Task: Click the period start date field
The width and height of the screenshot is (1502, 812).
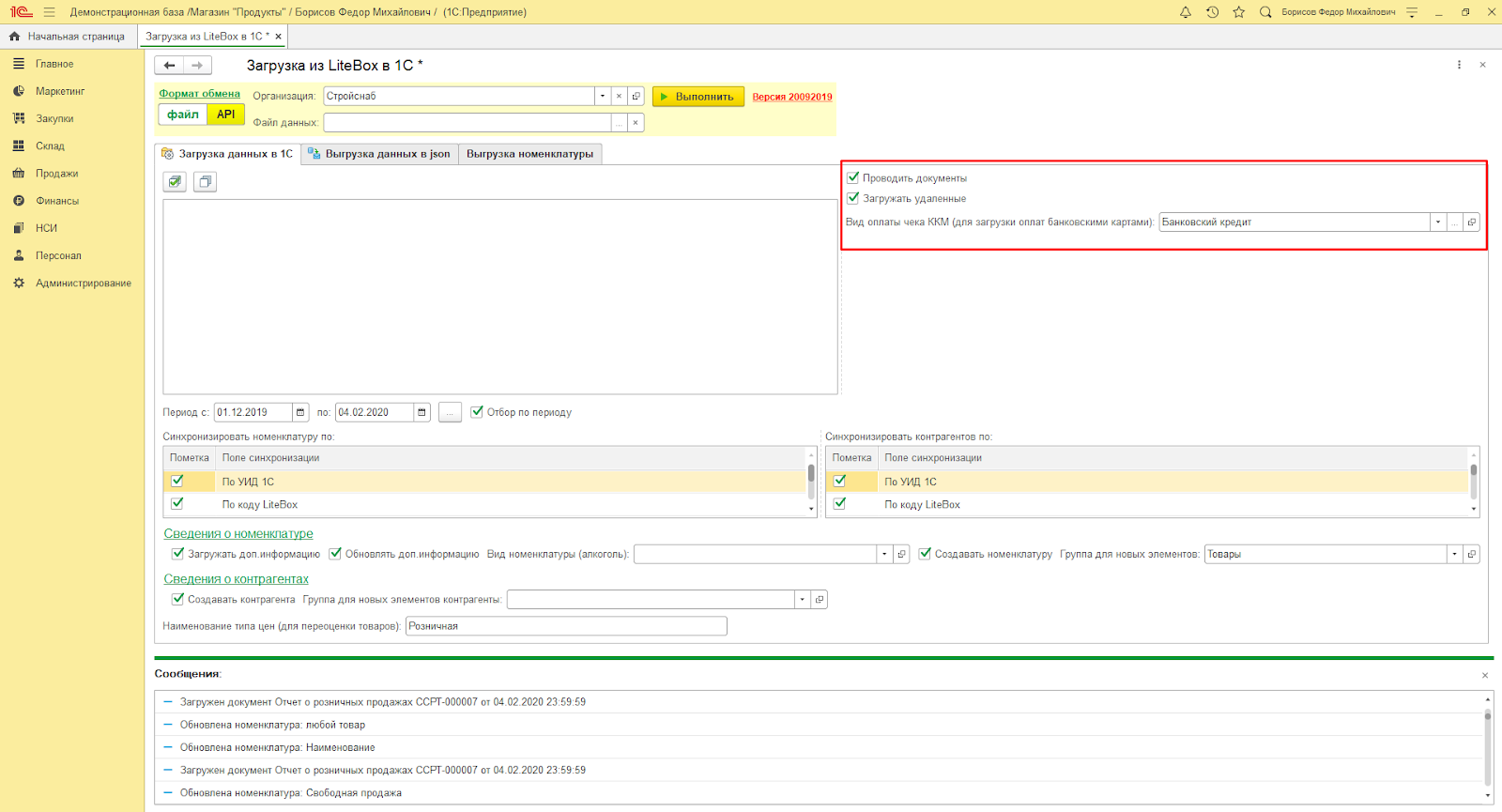Action: pos(253,412)
